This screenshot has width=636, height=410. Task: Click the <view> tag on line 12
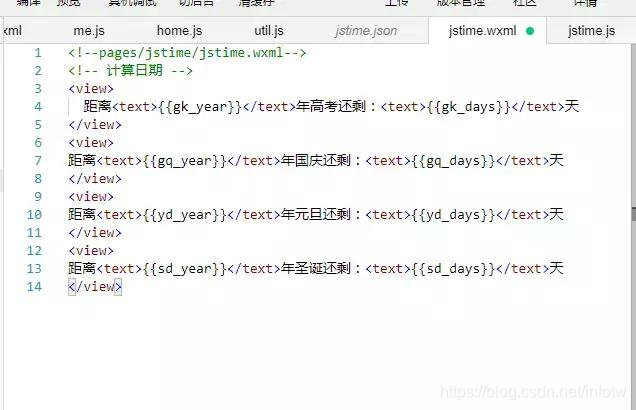click(x=91, y=251)
